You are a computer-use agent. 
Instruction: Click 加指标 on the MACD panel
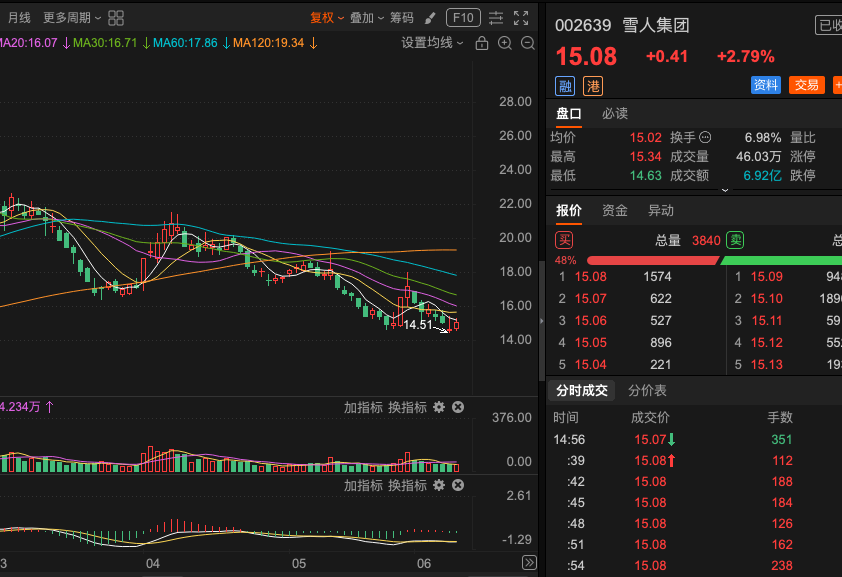pos(363,486)
